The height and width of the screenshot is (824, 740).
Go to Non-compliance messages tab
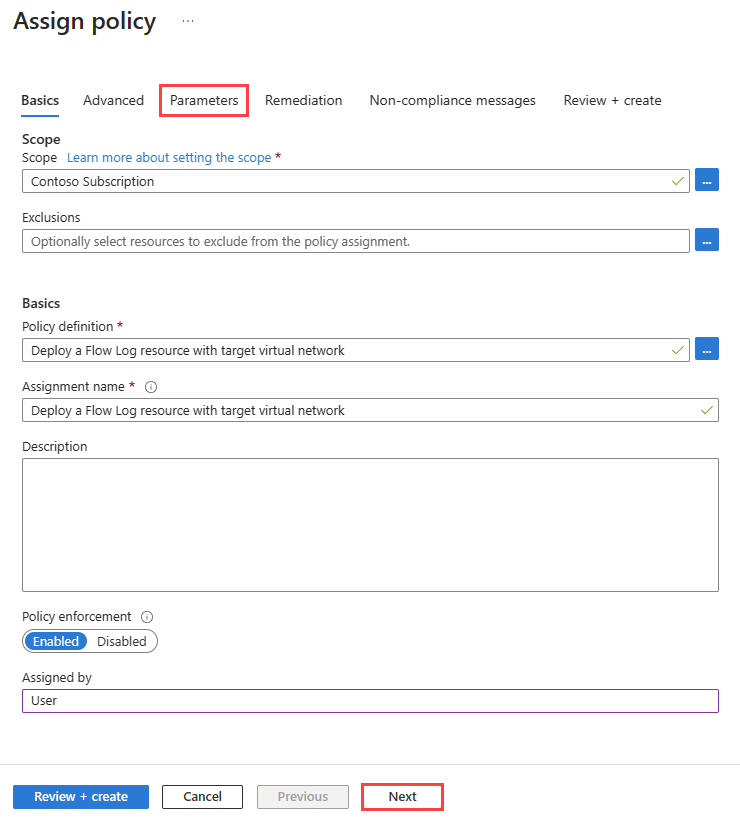pos(453,100)
